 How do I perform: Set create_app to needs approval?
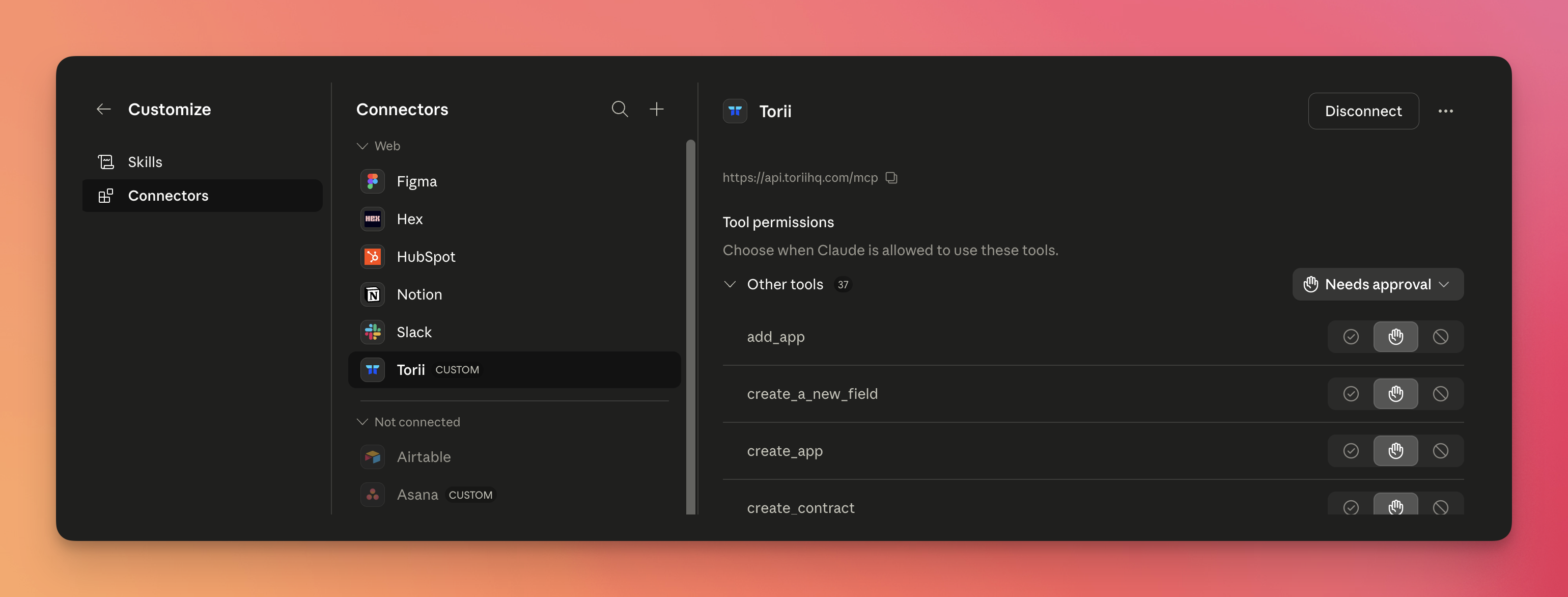[x=1396, y=451]
